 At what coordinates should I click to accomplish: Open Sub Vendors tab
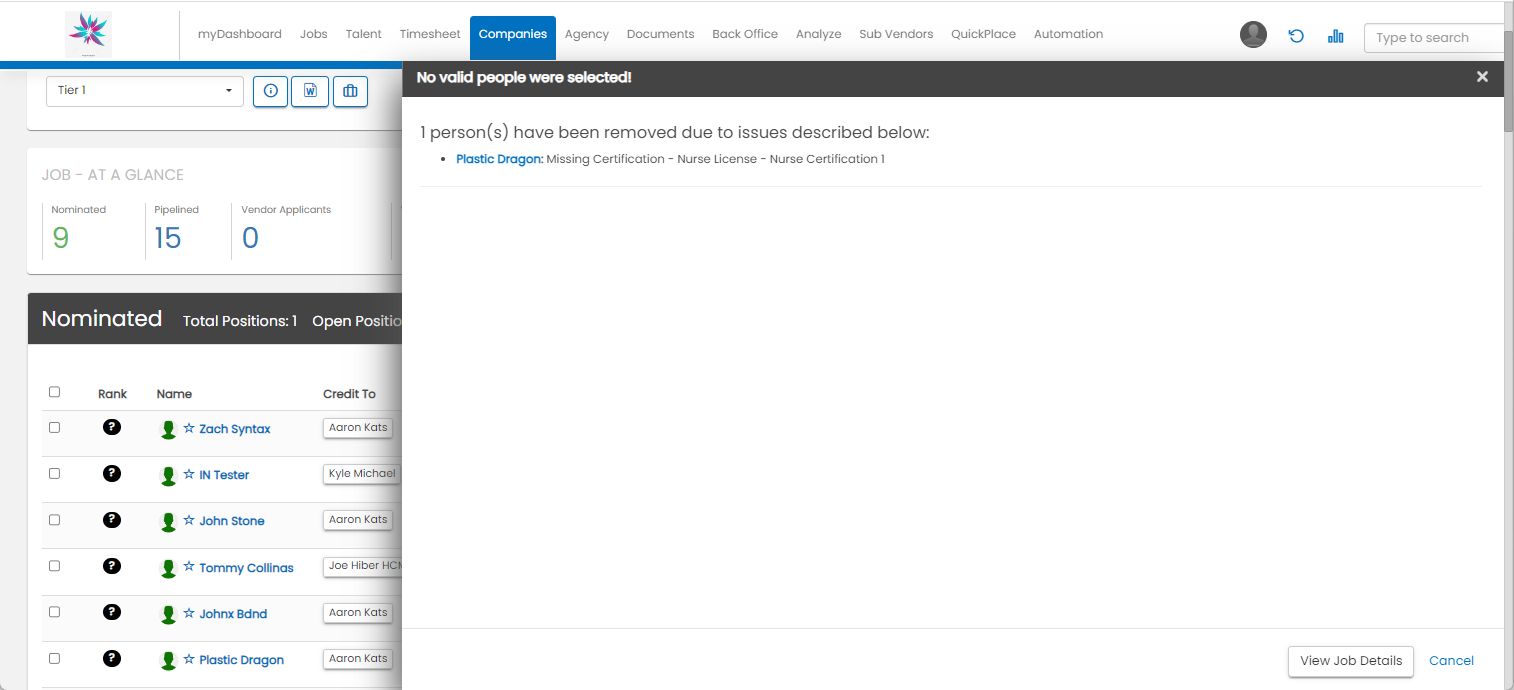pyautogui.click(x=896, y=34)
